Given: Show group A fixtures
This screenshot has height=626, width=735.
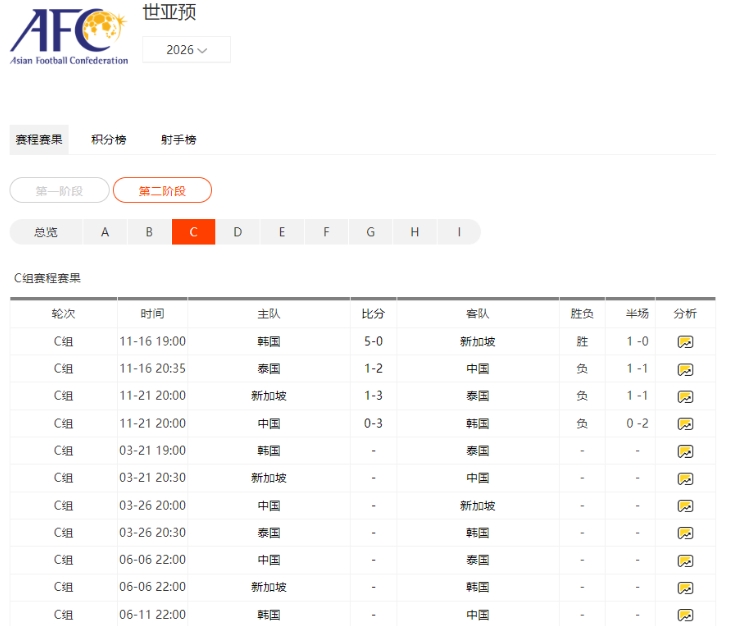Looking at the screenshot, I should 105,232.
